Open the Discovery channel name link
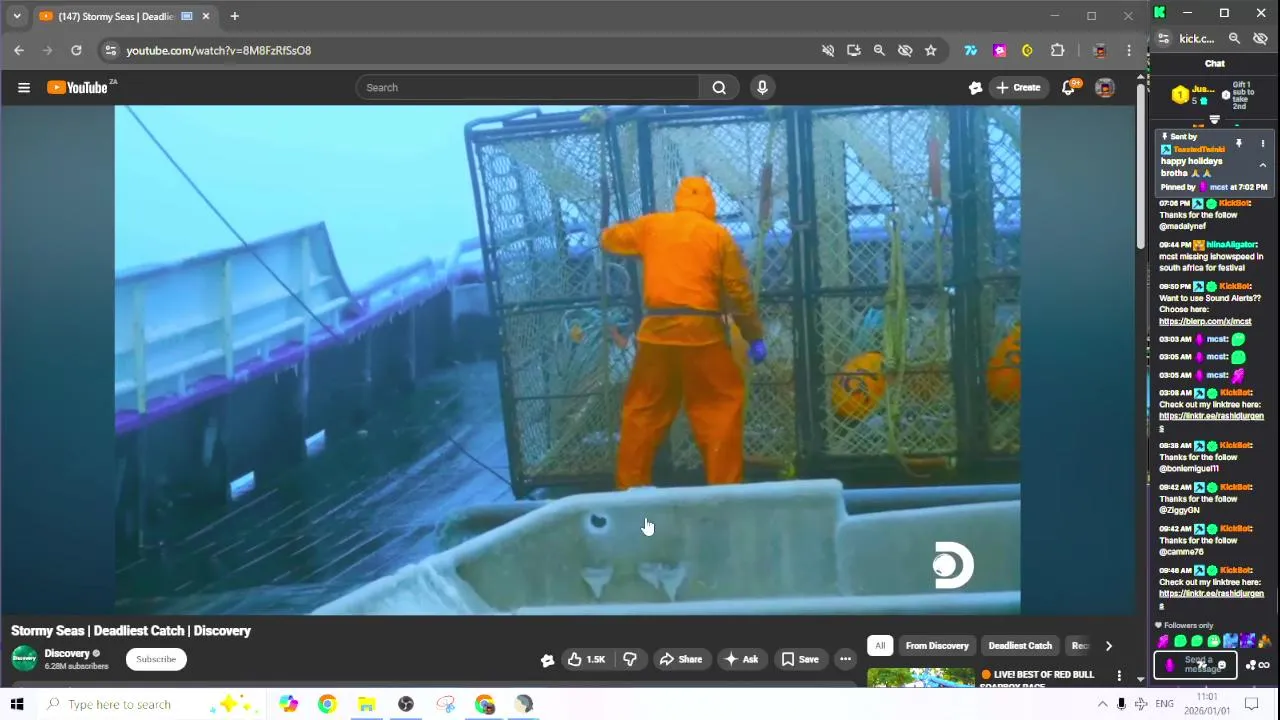Viewport: 1280px width, 720px height. [67, 653]
